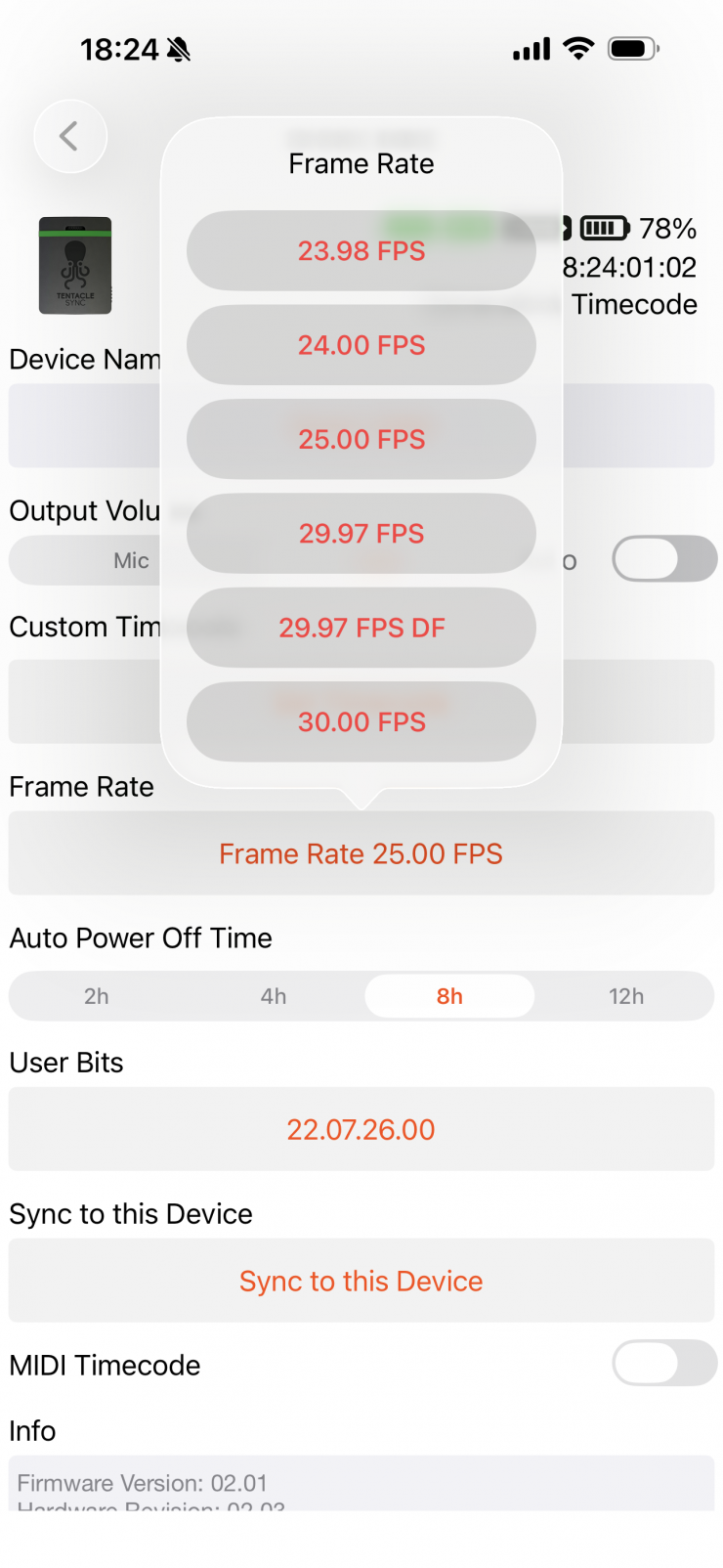The height and width of the screenshot is (1568, 723).
Task: Tap the silent mode bell icon
Action: [x=179, y=49]
